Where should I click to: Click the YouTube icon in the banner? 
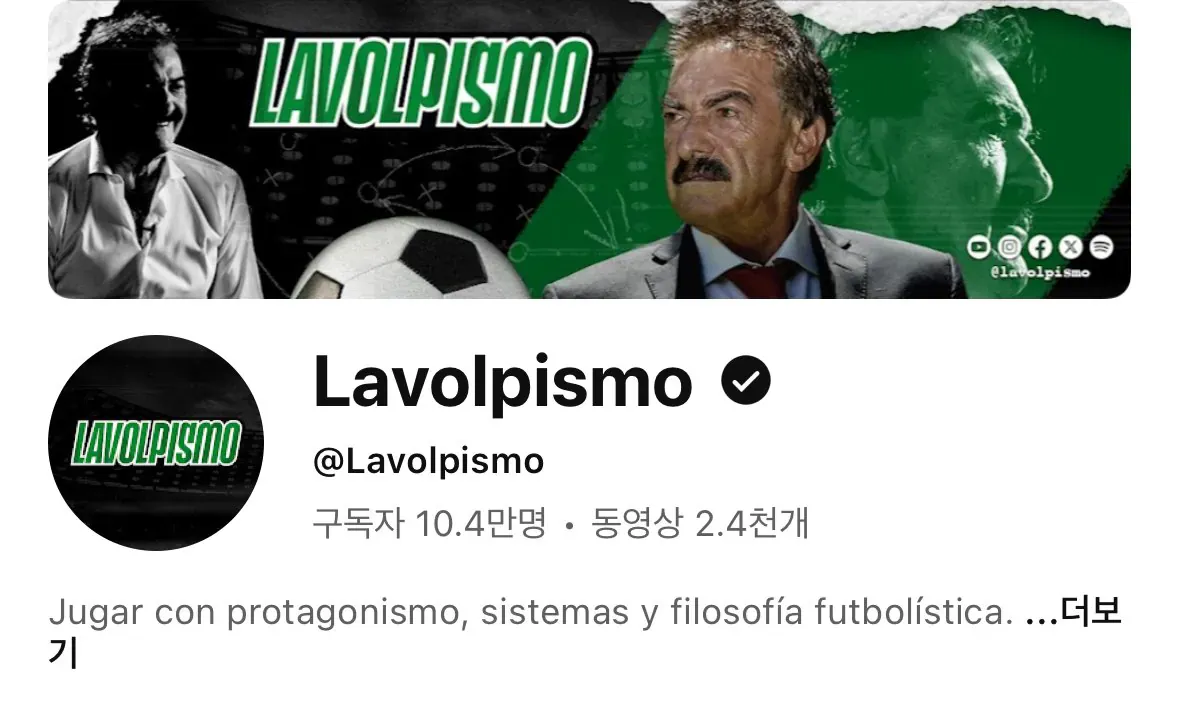978,247
